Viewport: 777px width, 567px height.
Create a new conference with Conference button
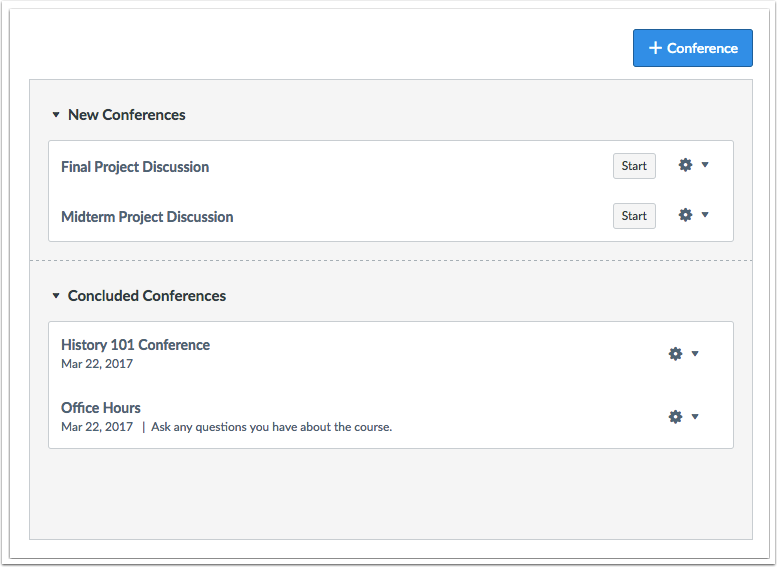pyautogui.click(x=693, y=48)
